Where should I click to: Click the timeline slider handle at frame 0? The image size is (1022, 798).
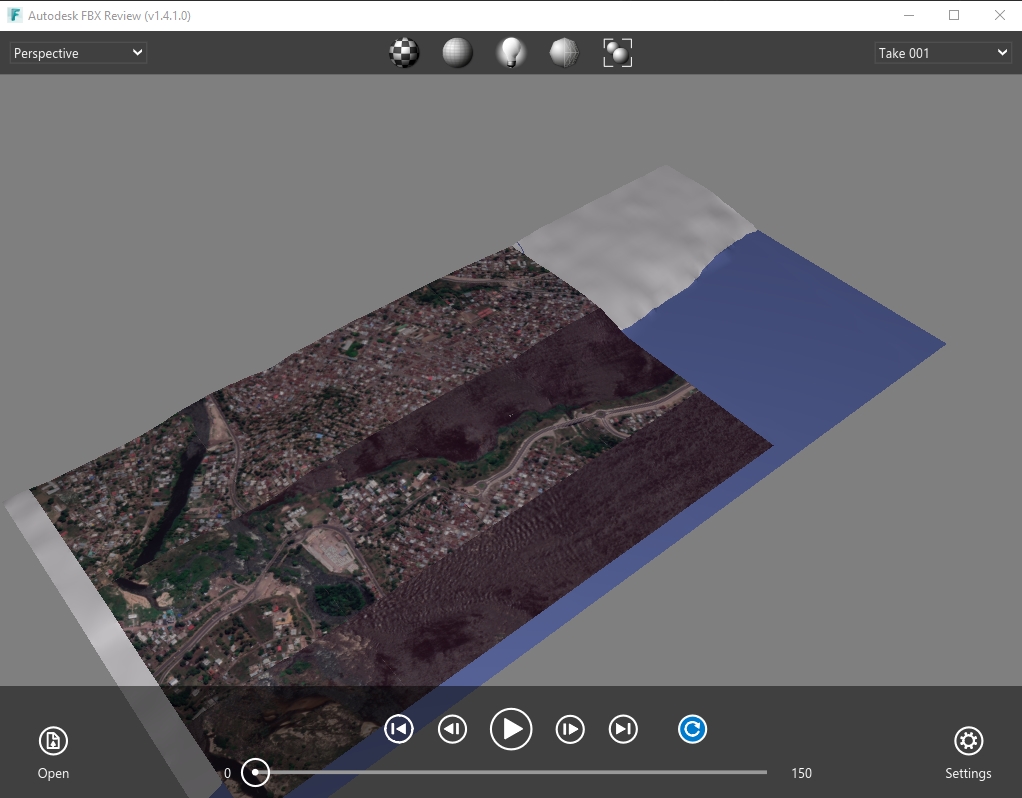256,772
